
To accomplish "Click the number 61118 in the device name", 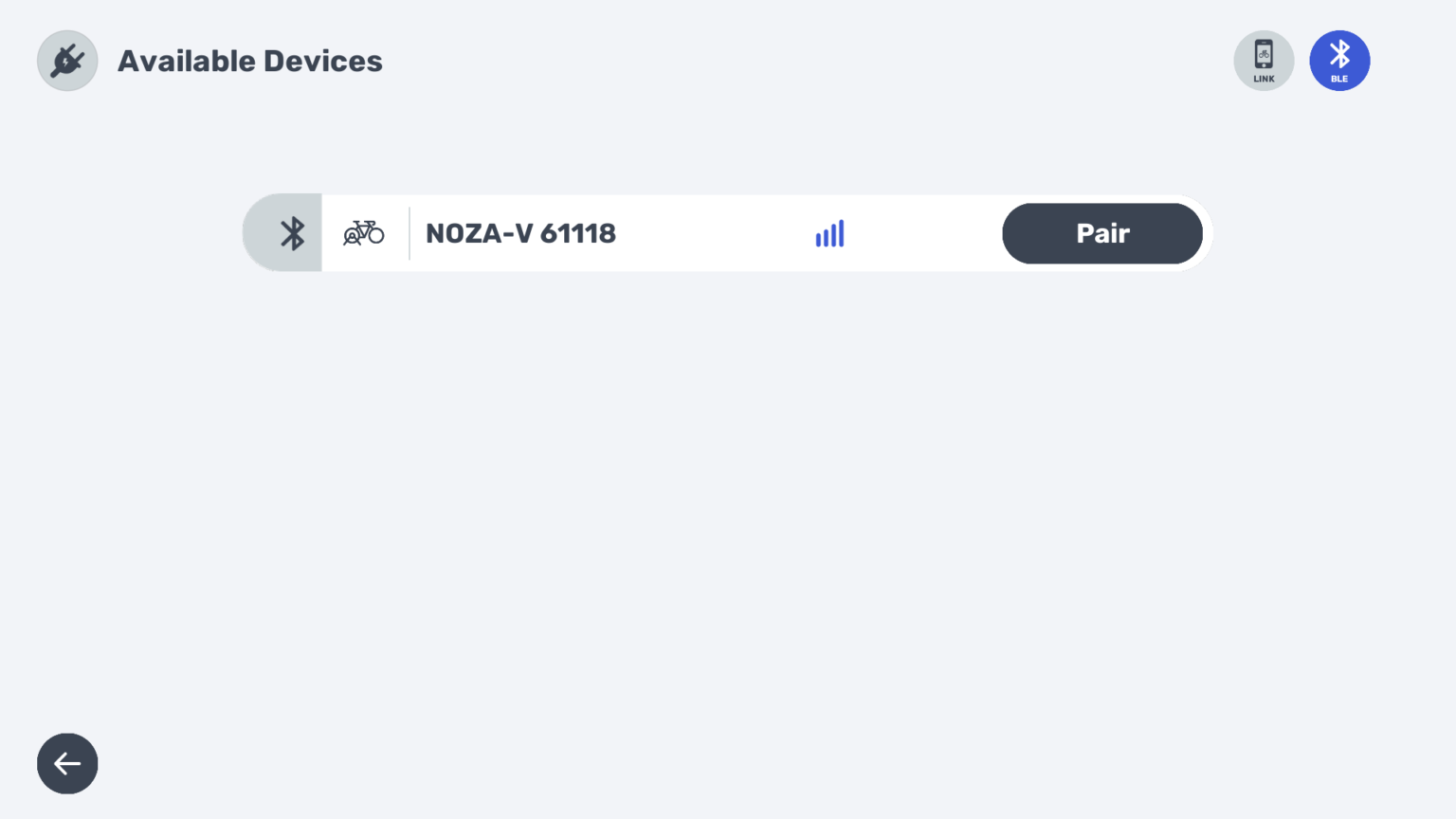I will [x=577, y=233].
